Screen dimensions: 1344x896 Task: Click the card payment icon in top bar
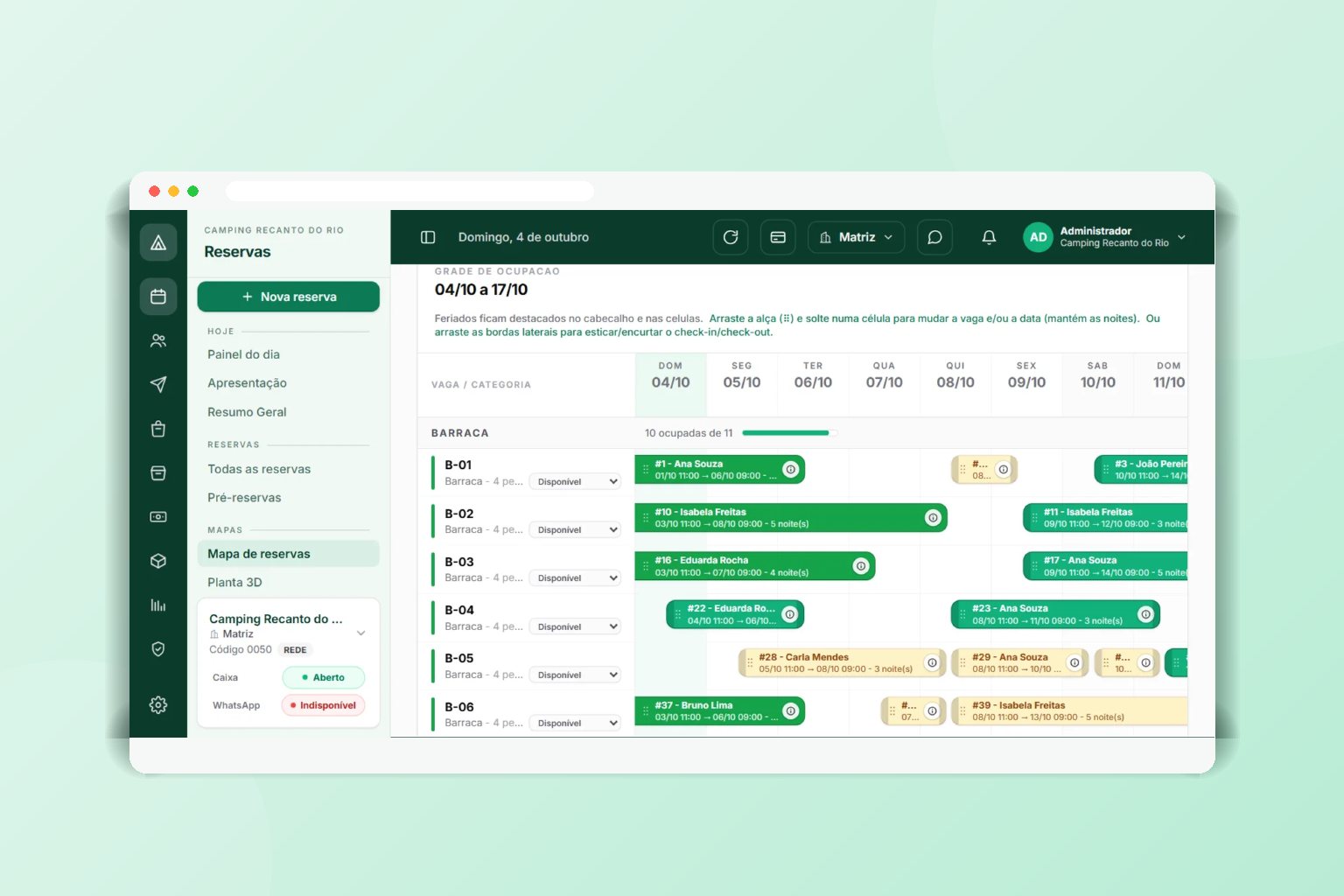pos(778,237)
